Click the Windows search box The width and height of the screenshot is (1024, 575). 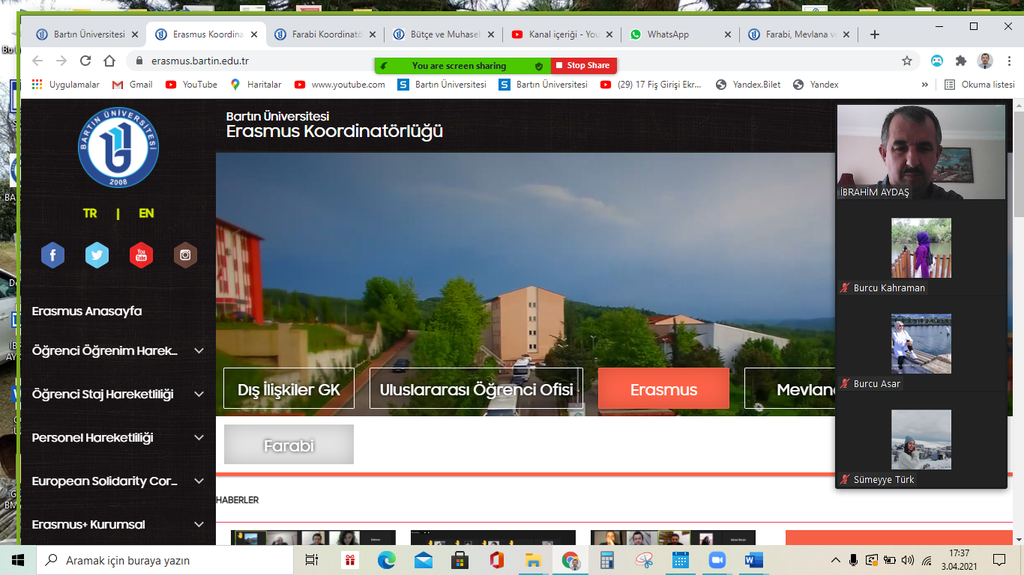click(x=165, y=560)
